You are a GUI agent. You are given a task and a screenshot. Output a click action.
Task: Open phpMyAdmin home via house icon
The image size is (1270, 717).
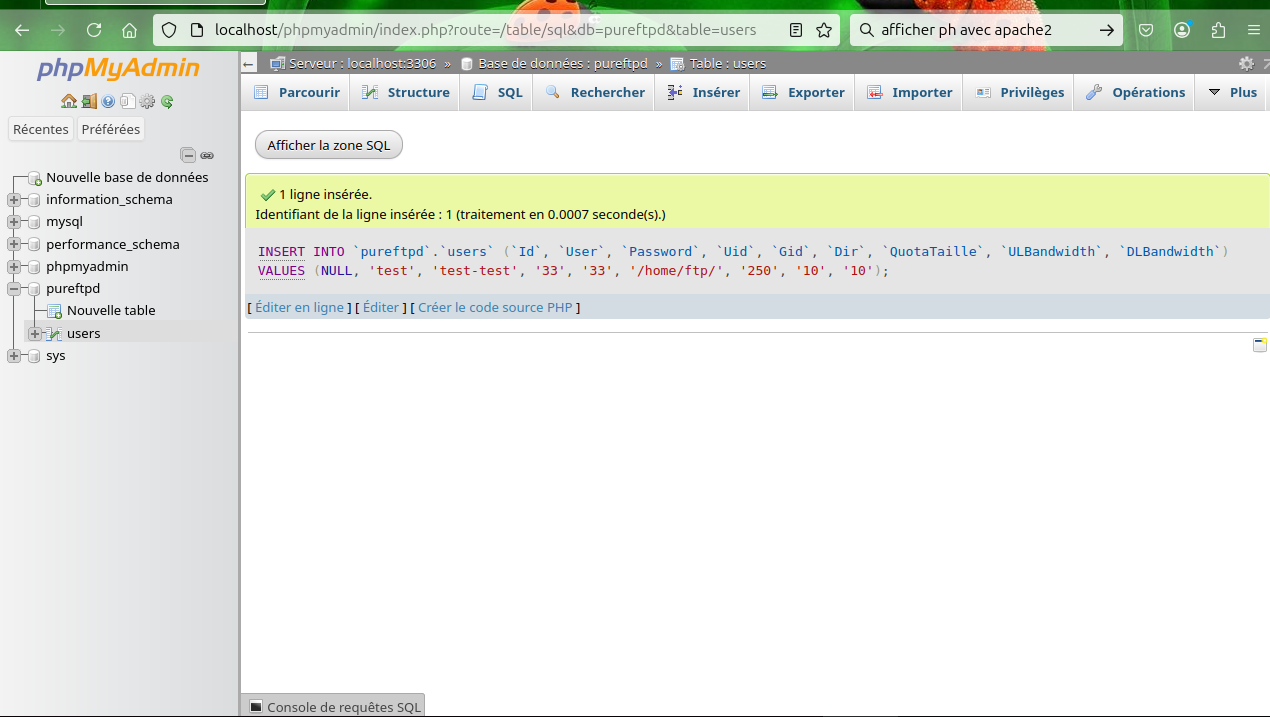[68, 101]
